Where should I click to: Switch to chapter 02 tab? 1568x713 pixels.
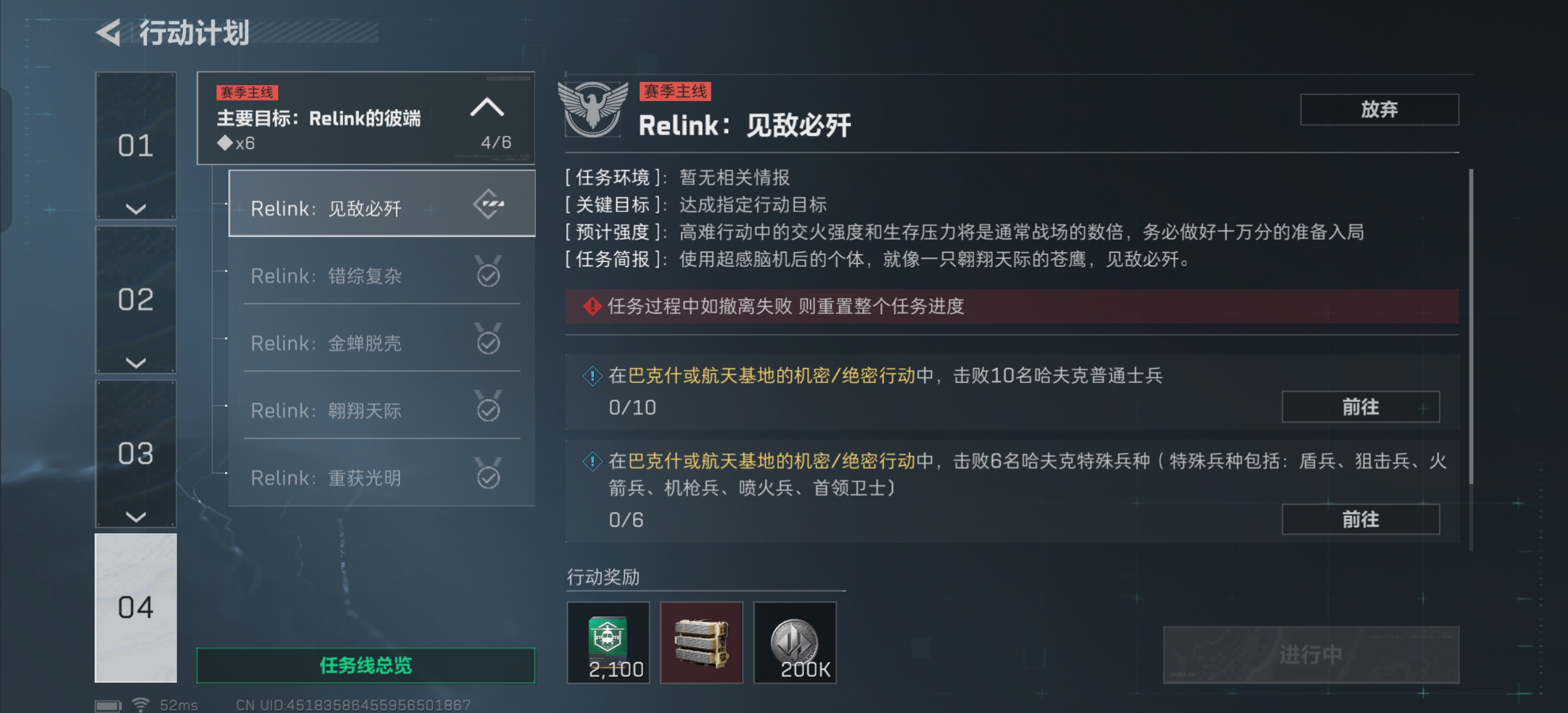click(x=135, y=300)
